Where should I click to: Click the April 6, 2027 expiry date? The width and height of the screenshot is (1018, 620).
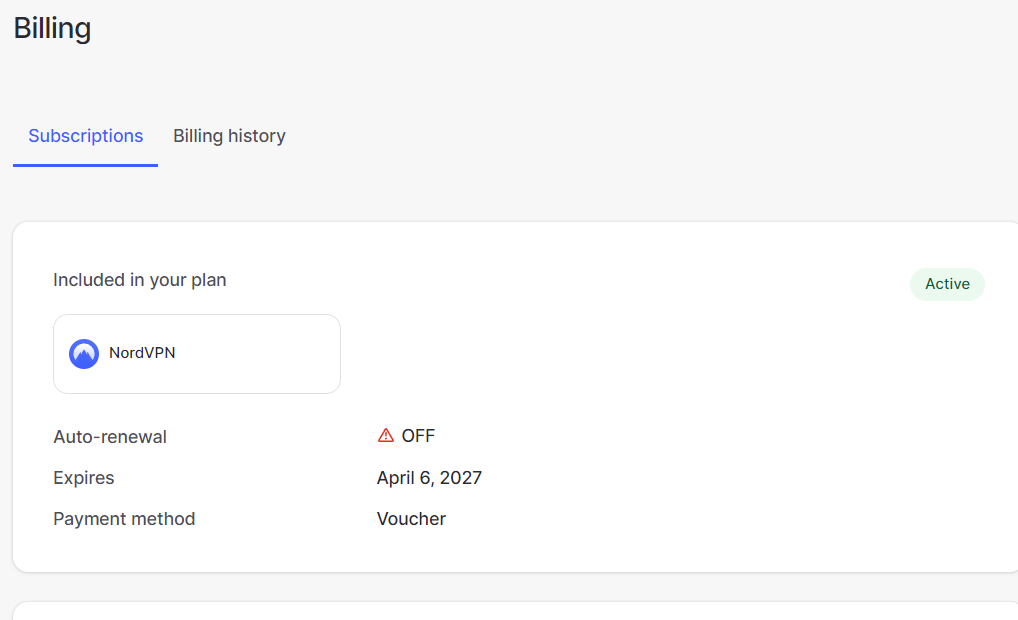(x=429, y=478)
